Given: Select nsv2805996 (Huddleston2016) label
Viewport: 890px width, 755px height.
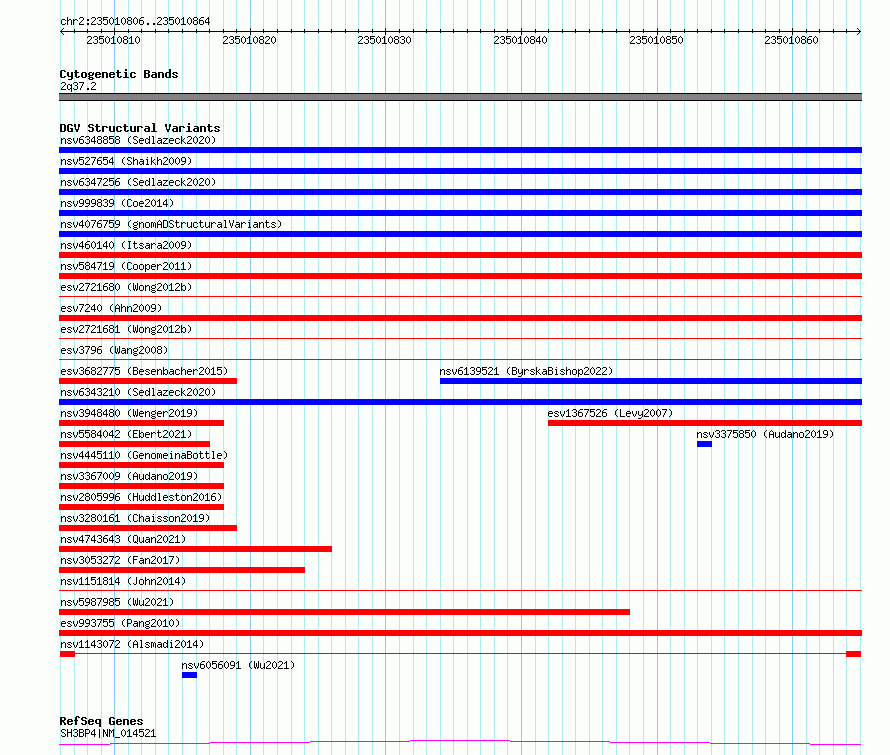Looking at the screenshot, I should 141,497.
